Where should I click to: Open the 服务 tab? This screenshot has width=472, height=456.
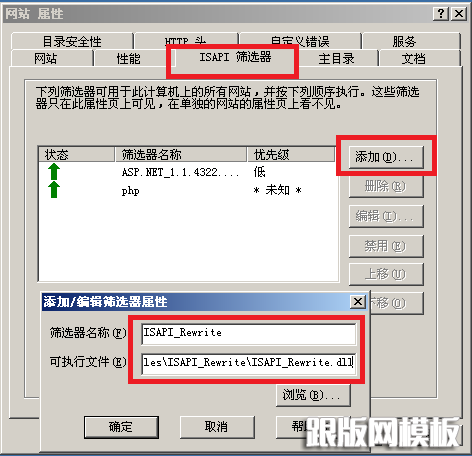click(x=404, y=41)
